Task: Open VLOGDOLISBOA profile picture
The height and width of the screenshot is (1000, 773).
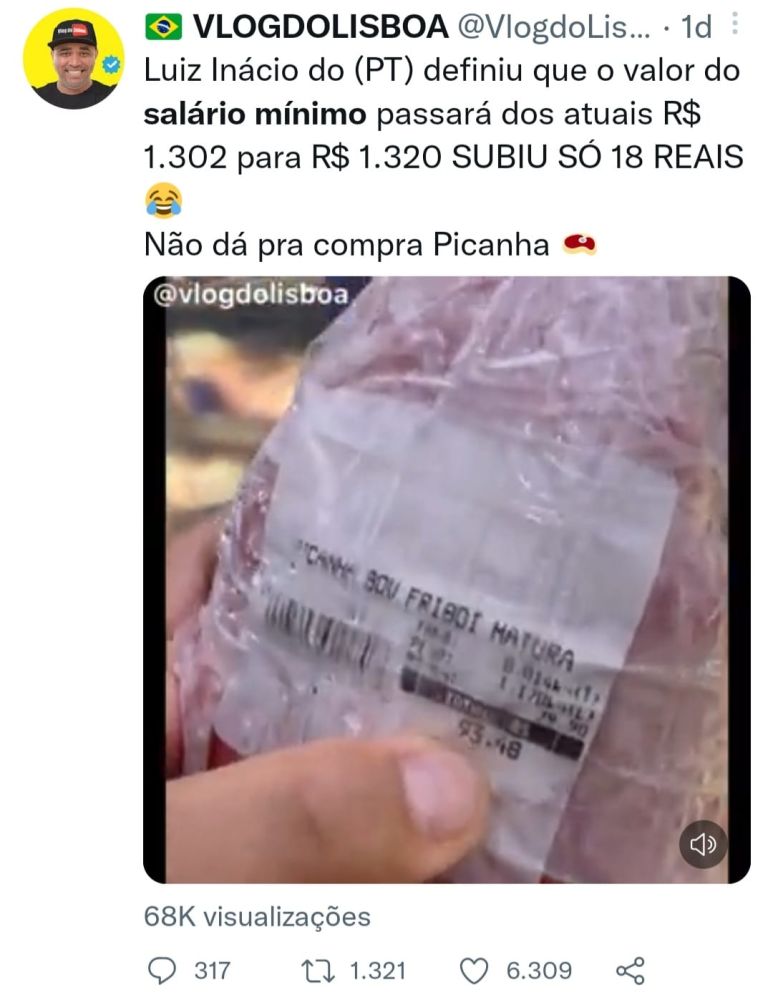Action: click(x=73, y=58)
